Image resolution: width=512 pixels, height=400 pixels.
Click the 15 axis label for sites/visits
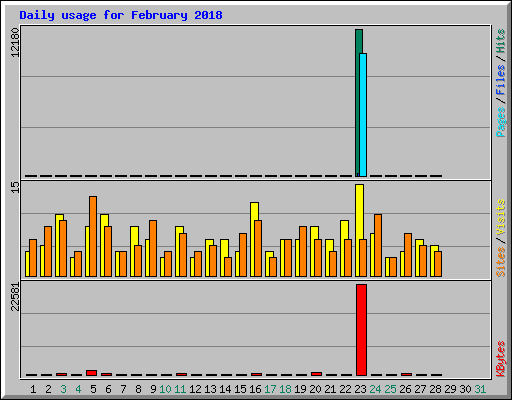(x=15, y=187)
